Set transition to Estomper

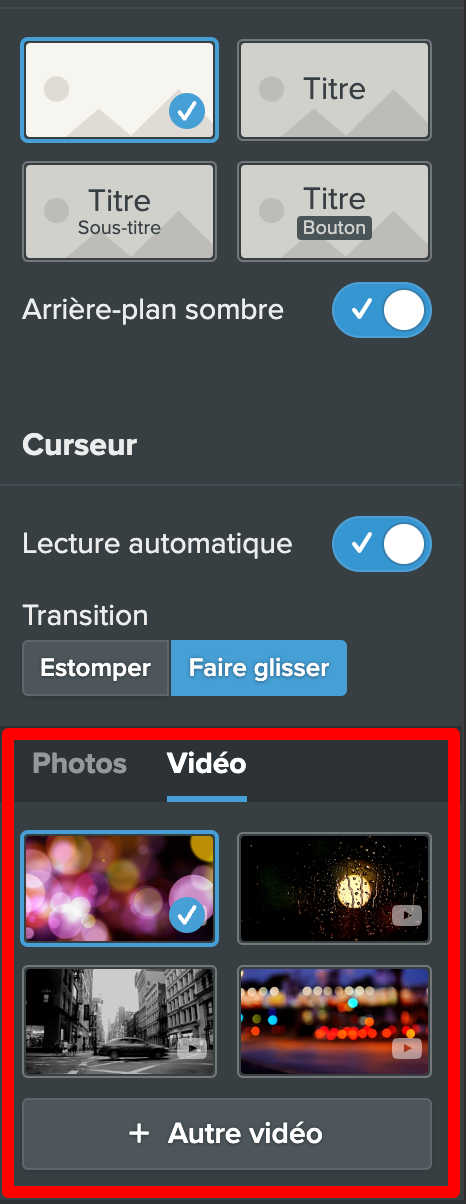(96, 668)
